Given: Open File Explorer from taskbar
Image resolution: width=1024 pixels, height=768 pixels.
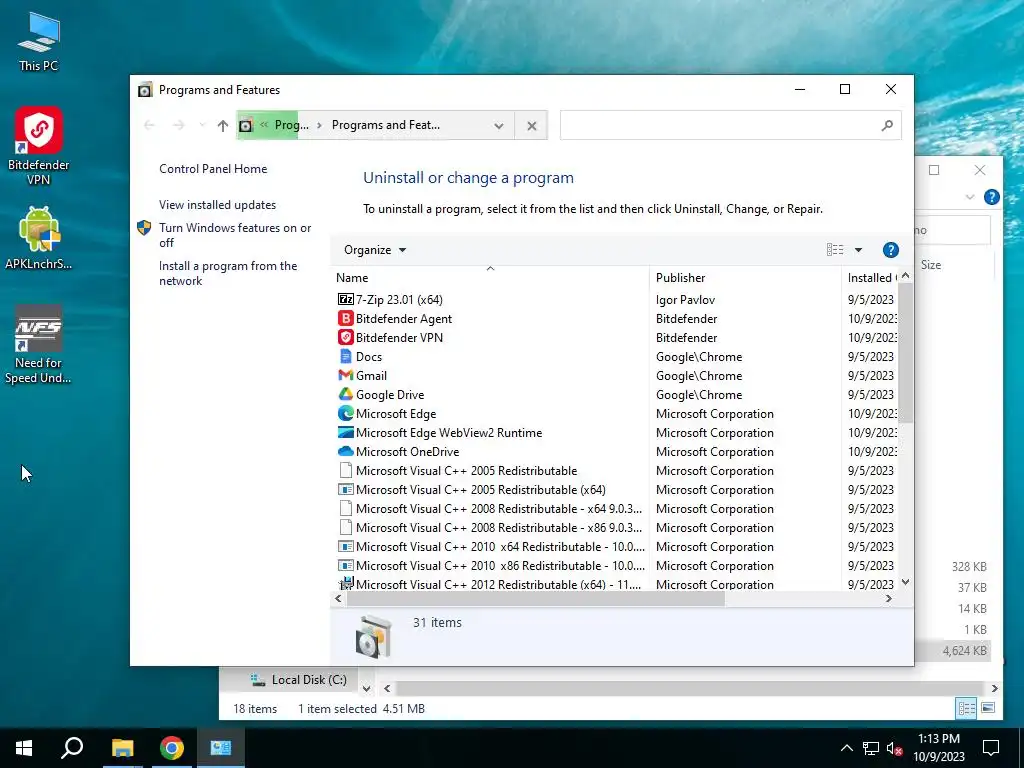Looking at the screenshot, I should (122, 748).
